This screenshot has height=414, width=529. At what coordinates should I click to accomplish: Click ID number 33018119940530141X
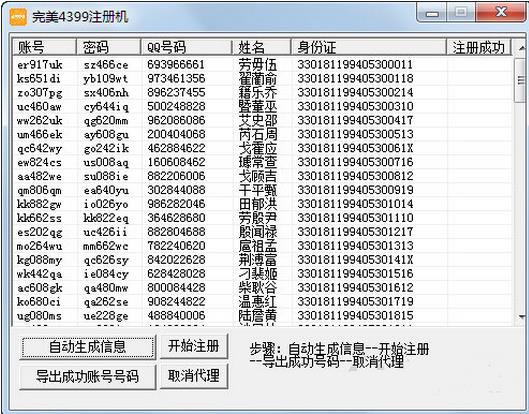(355, 260)
